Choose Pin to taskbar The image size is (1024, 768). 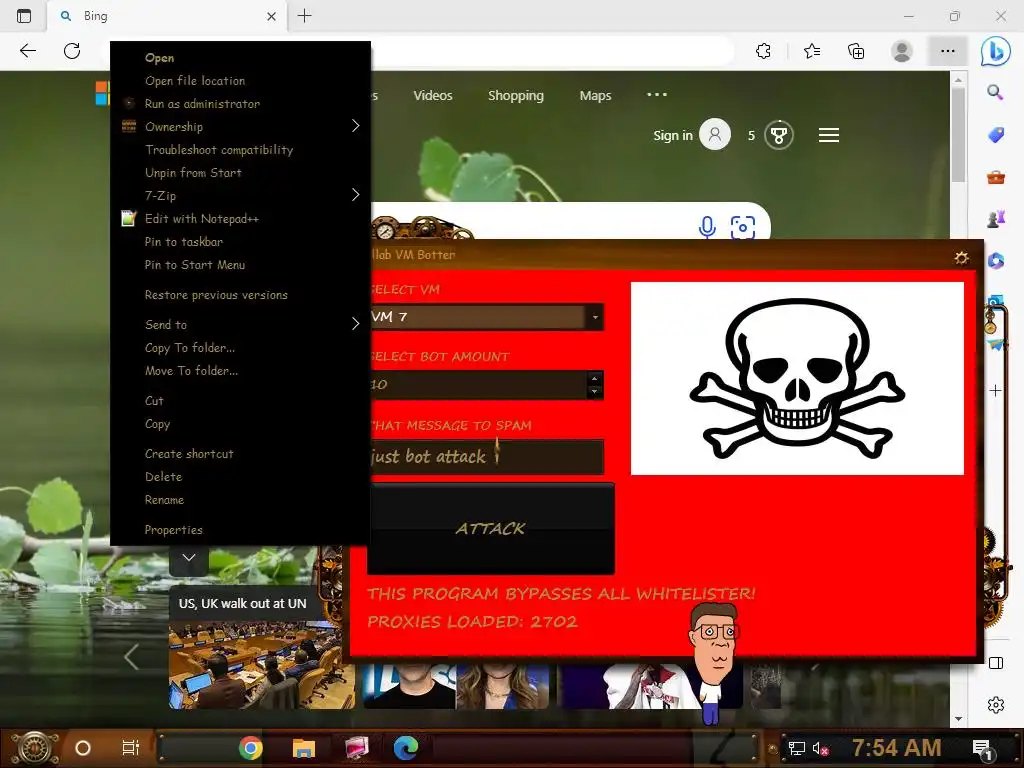click(240, 242)
